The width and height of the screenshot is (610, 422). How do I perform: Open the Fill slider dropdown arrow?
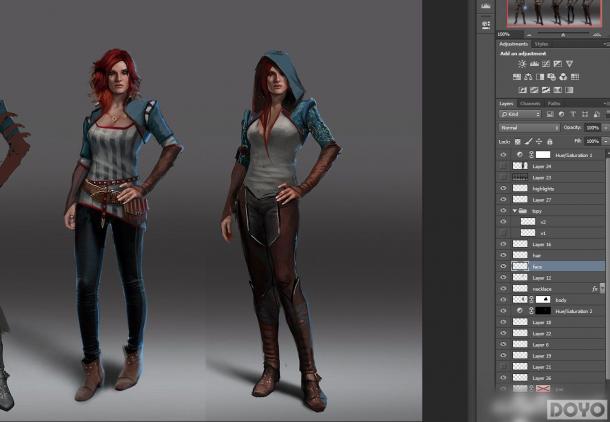[605, 141]
